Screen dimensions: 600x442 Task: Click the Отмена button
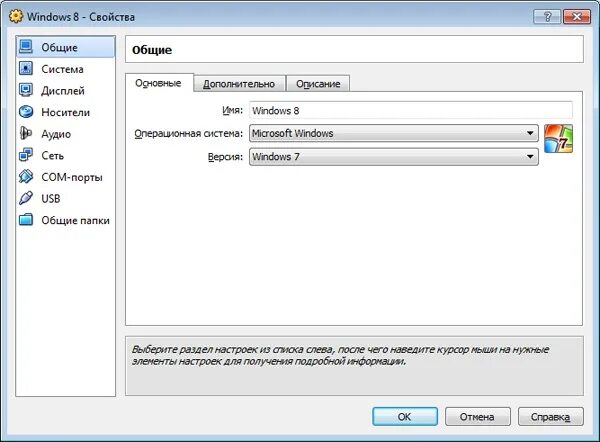478,416
